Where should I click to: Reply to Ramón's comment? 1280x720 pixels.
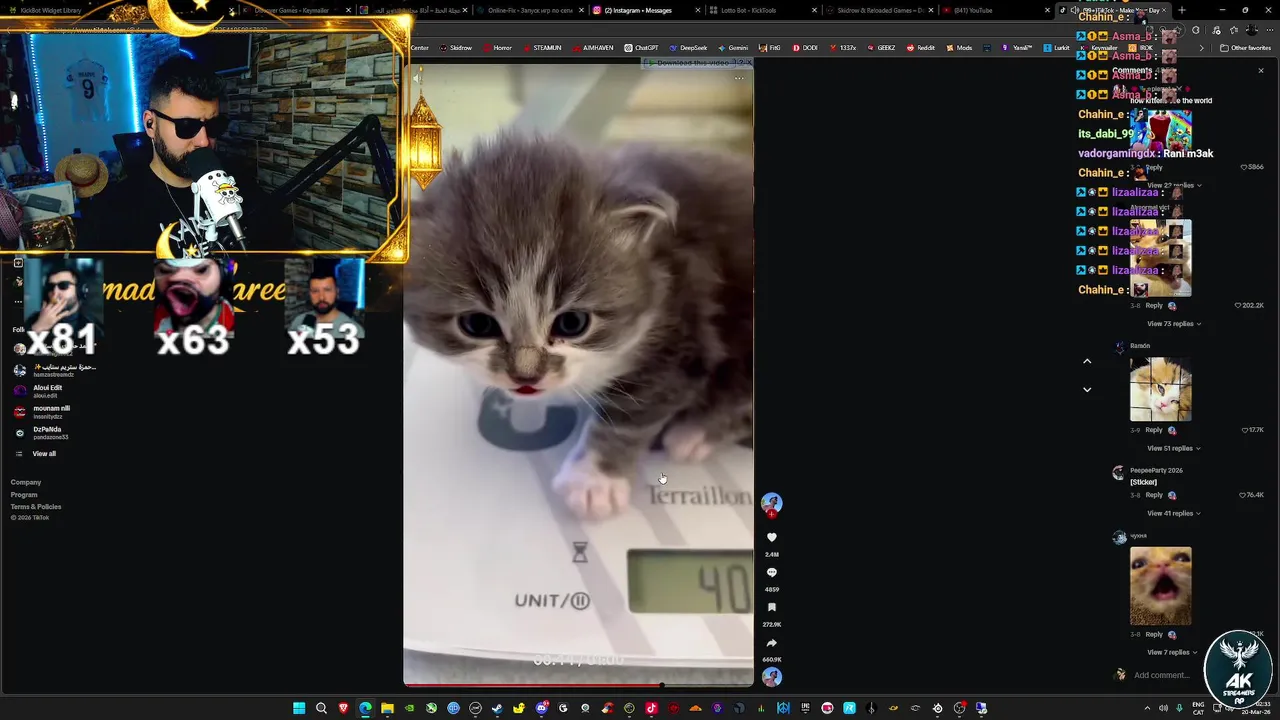pos(1154,430)
